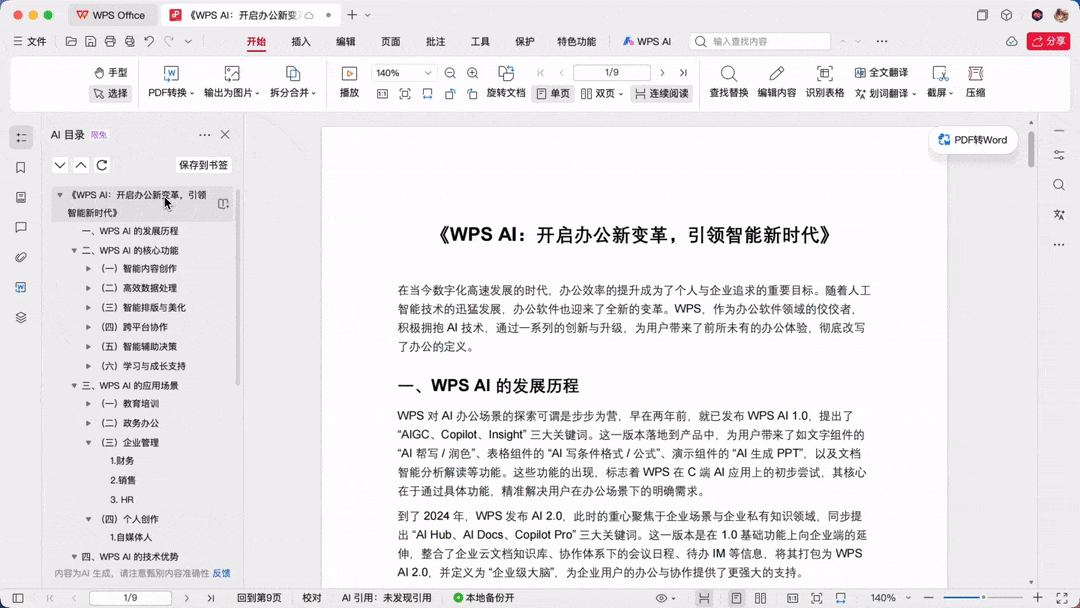The image size is (1080, 608).
Task: Toggle continuous reading icon in status bar
Action: (x=704, y=598)
